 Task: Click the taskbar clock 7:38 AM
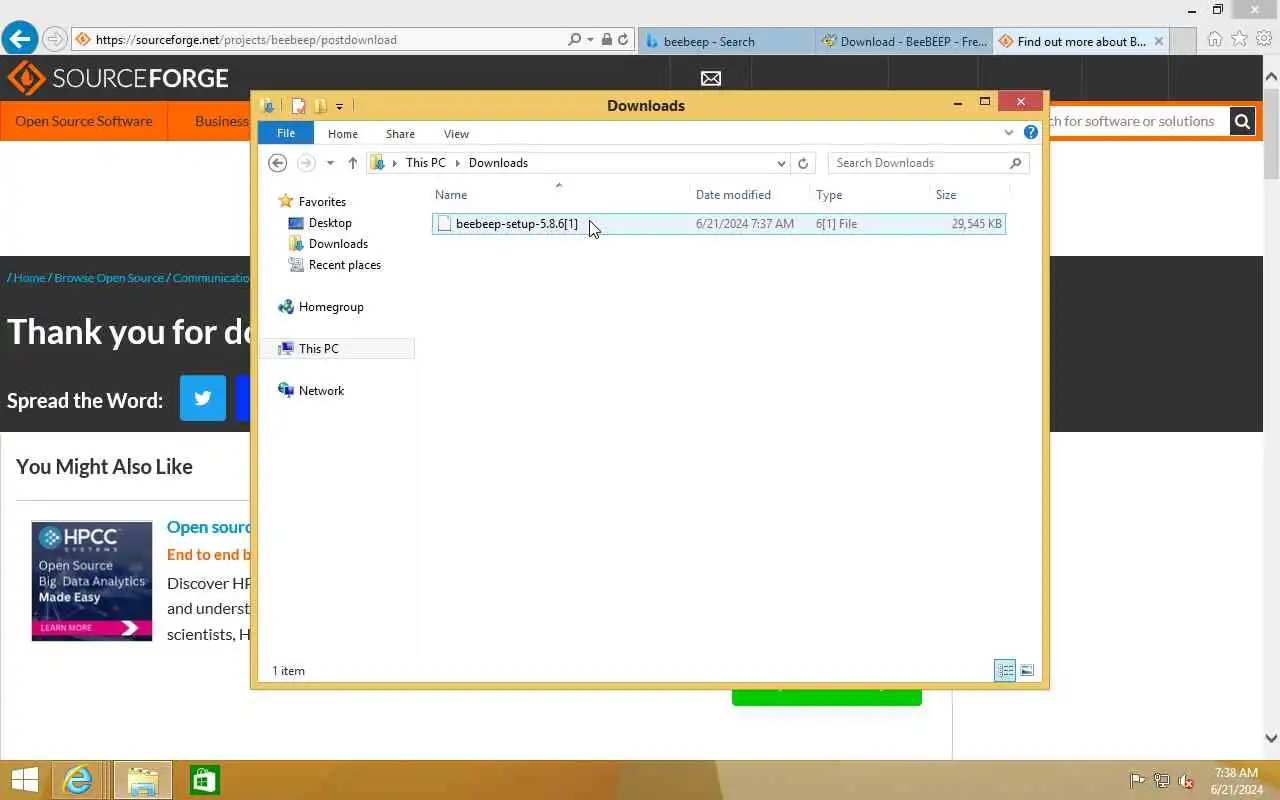tap(1236, 773)
